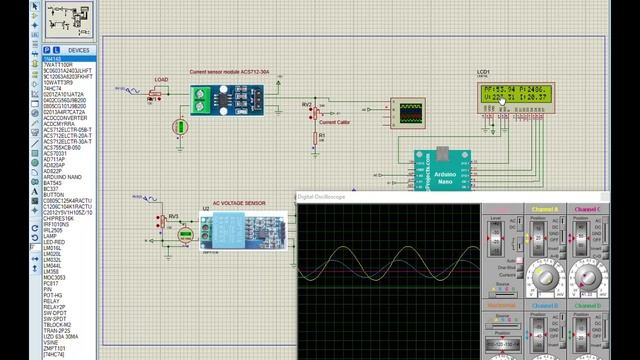Click the Rotate Clockwise icon
This screenshot has height=360, width=640.
click(x=35, y=228)
